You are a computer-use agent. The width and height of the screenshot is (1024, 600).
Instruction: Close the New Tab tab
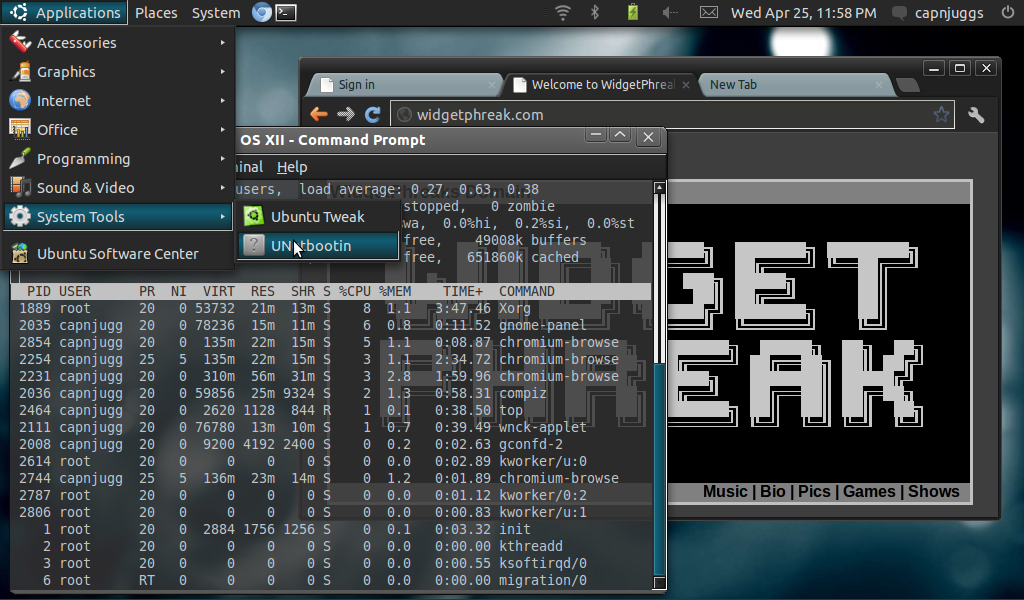click(879, 85)
